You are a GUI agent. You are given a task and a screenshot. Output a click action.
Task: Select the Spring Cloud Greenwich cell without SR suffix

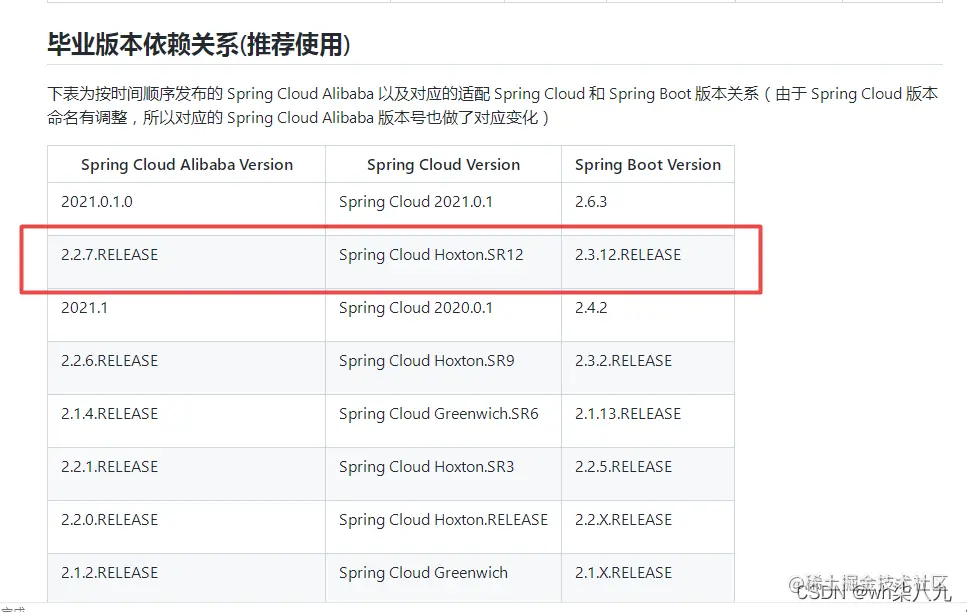(443, 578)
